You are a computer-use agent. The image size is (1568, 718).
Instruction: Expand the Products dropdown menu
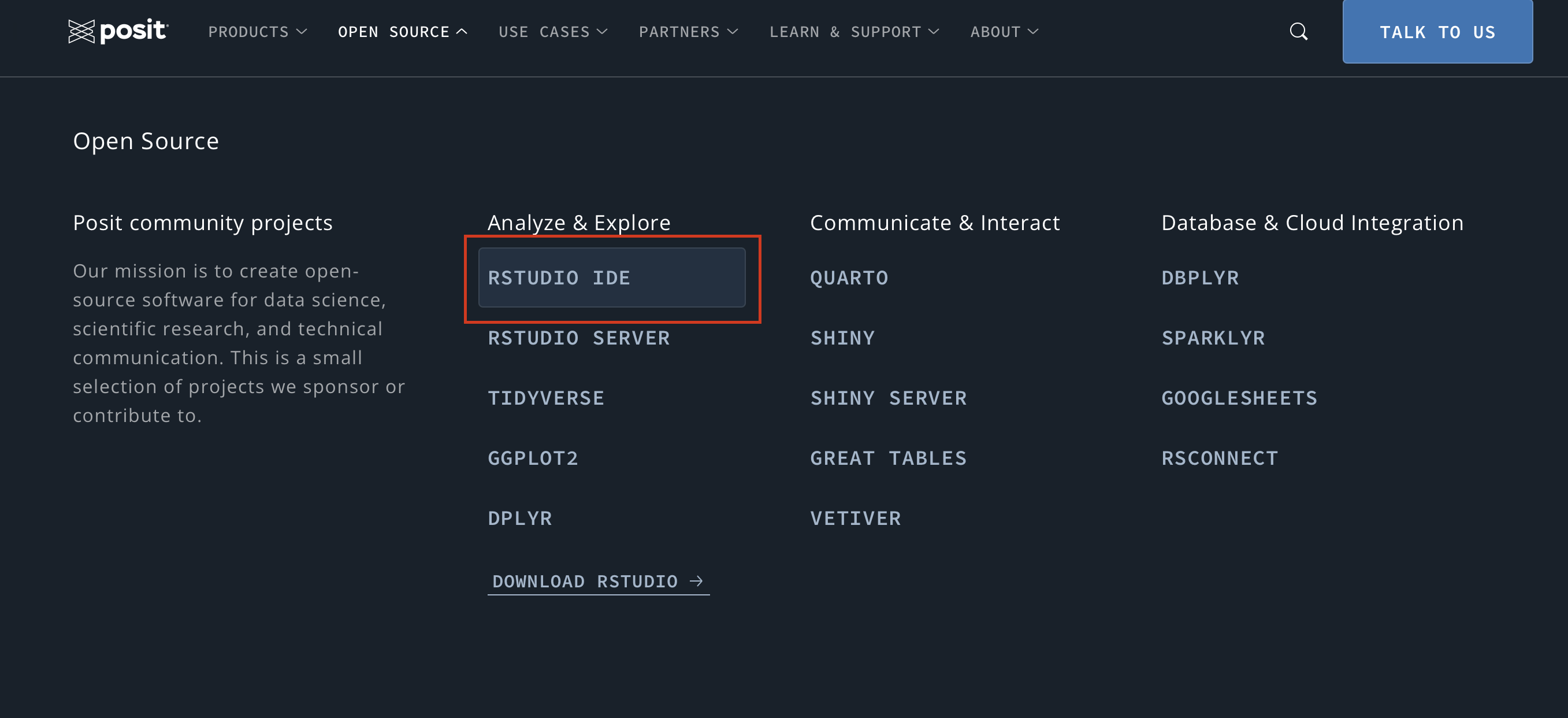point(258,32)
